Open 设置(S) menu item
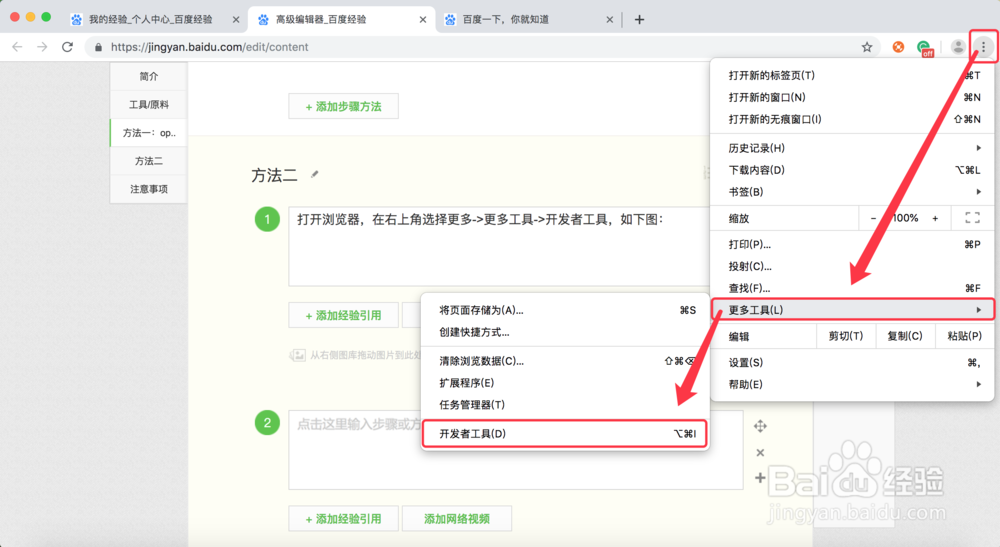 (851, 362)
